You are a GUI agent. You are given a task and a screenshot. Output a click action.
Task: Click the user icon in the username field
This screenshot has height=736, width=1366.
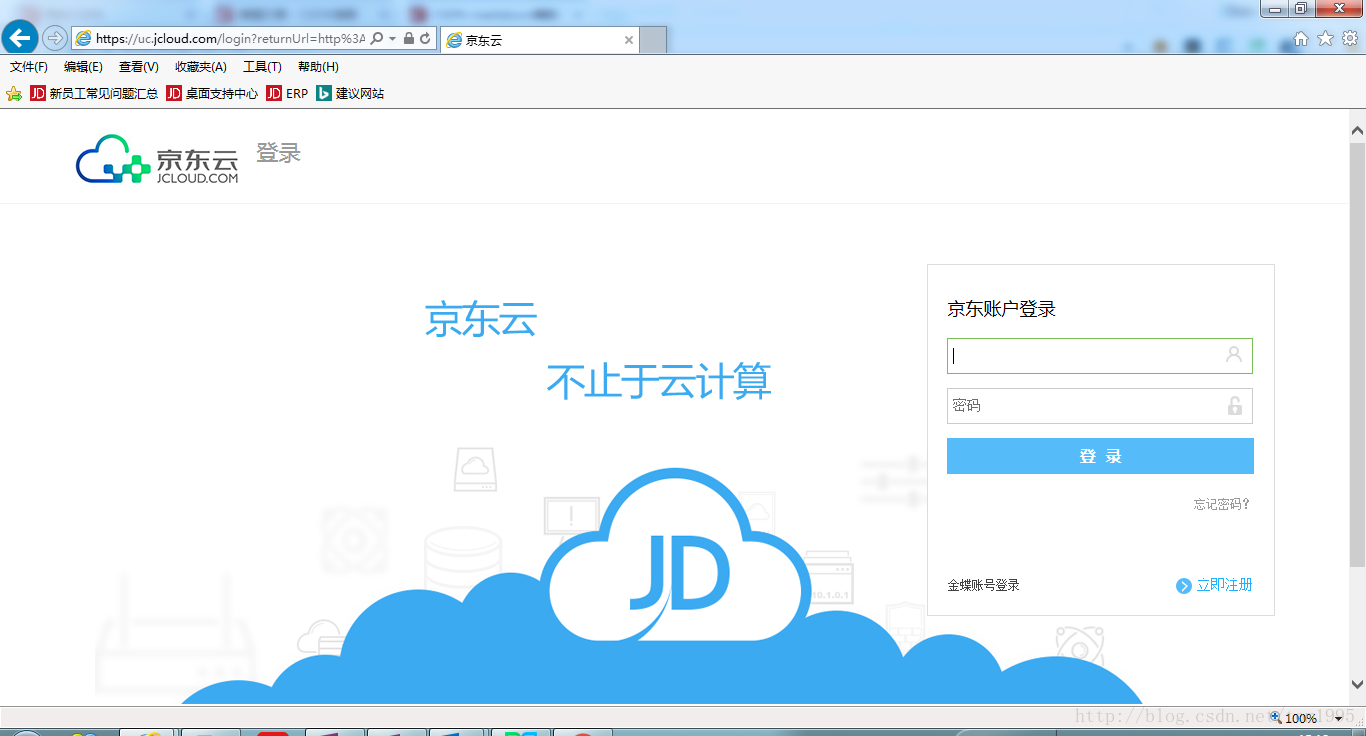coord(1234,355)
